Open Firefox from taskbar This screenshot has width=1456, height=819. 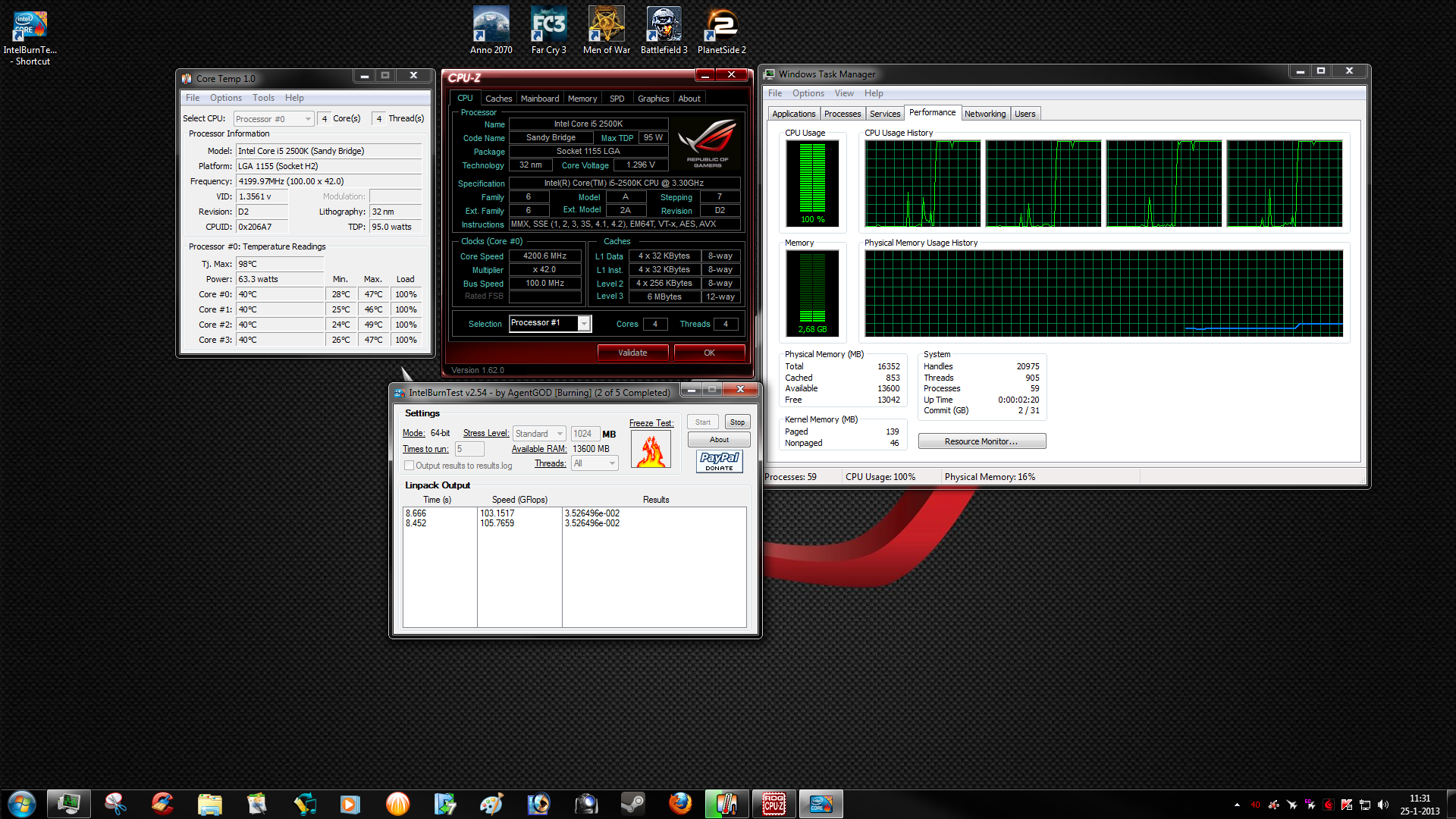[679, 804]
